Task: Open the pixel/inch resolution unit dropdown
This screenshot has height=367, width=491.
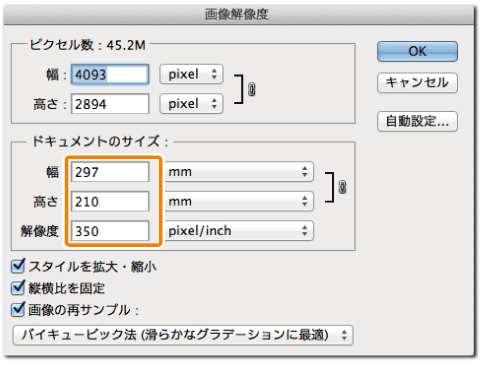Action: pos(239,231)
